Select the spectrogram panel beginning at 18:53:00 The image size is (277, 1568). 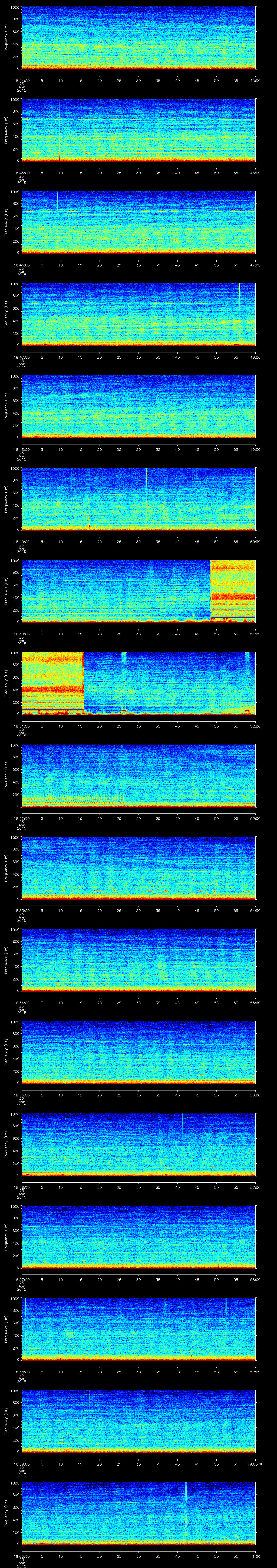pyautogui.click(x=138, y=868)
